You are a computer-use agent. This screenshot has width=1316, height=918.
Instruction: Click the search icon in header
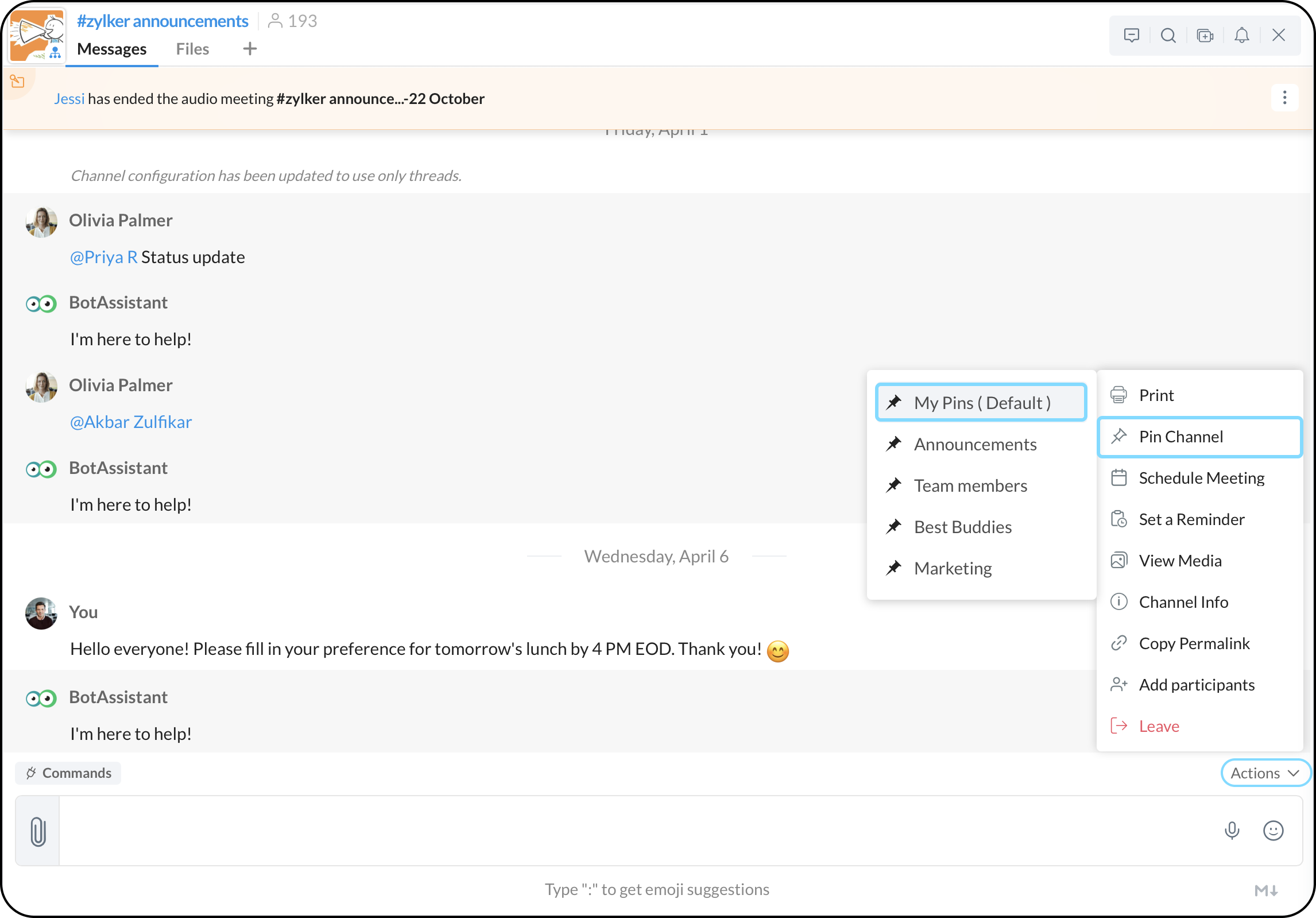click(1168, 36)
